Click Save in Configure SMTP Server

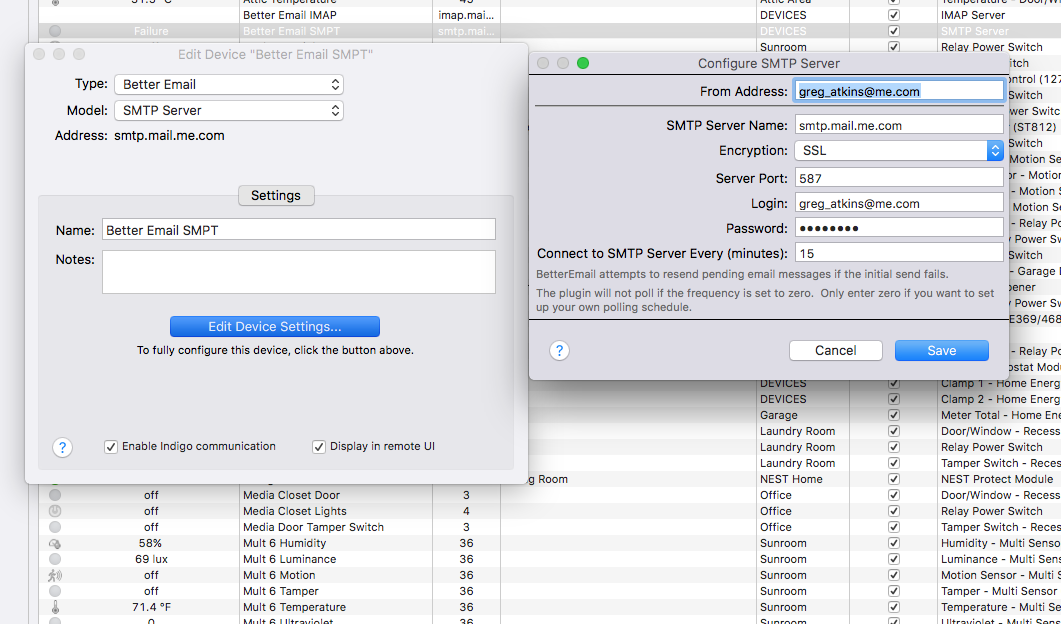pyautogui.click(x=942, y=351)
